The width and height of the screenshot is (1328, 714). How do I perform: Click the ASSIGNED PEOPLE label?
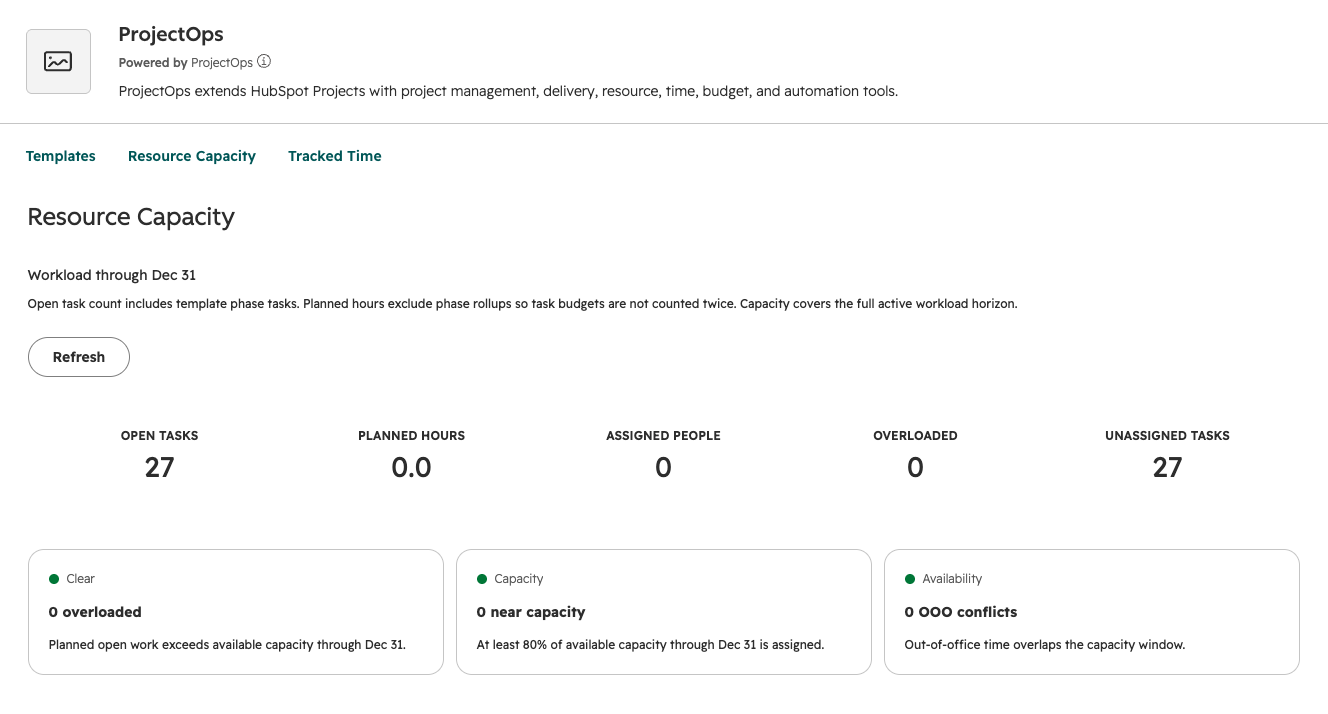coord(663,436)
